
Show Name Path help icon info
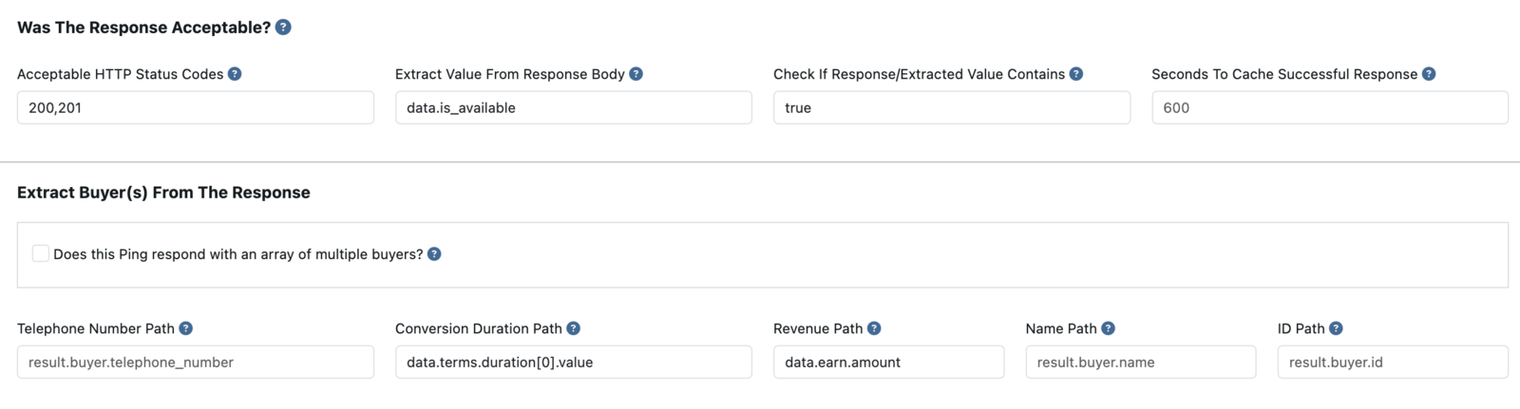[1108, 328]
